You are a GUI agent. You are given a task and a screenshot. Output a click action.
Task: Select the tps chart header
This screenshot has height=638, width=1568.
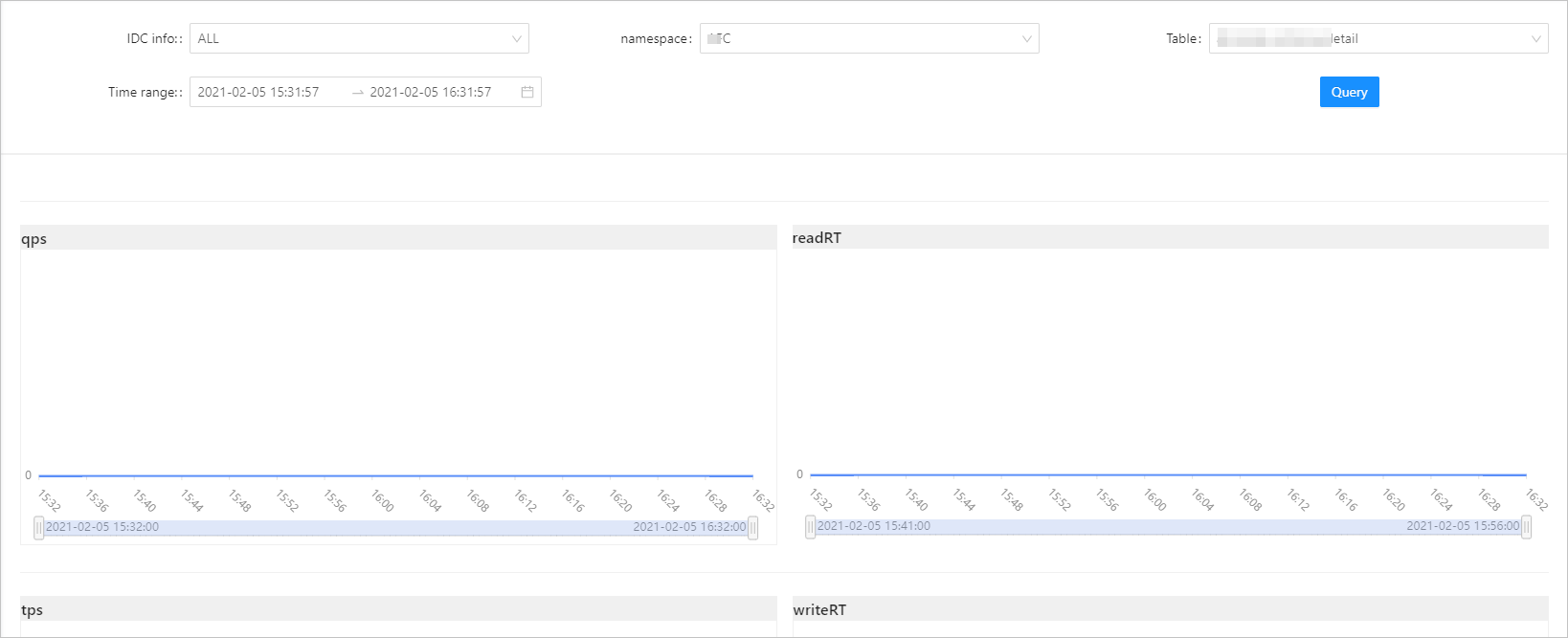click(x=398, y=609)
